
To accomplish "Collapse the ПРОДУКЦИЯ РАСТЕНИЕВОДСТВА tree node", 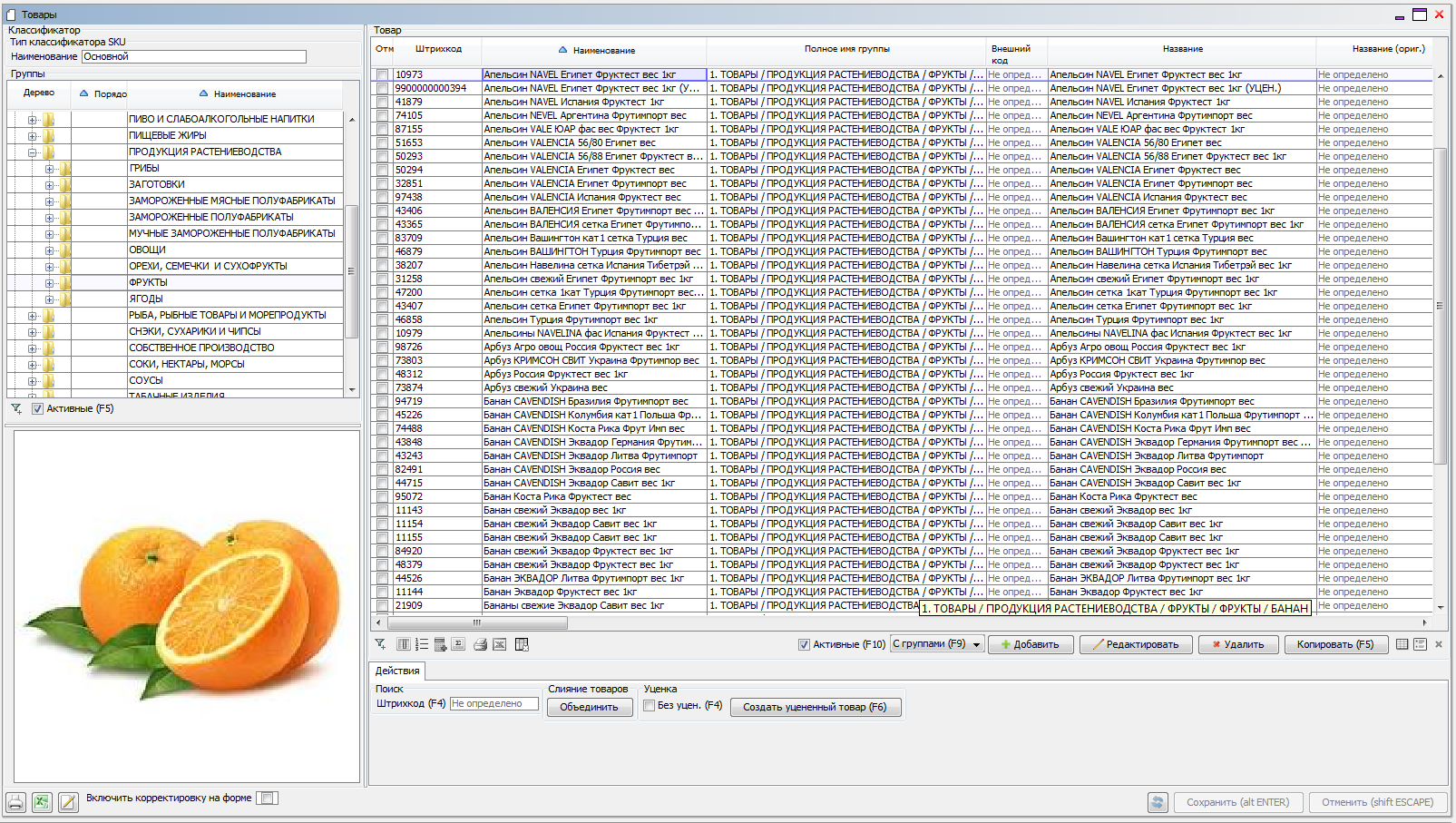I will (33, 152).
